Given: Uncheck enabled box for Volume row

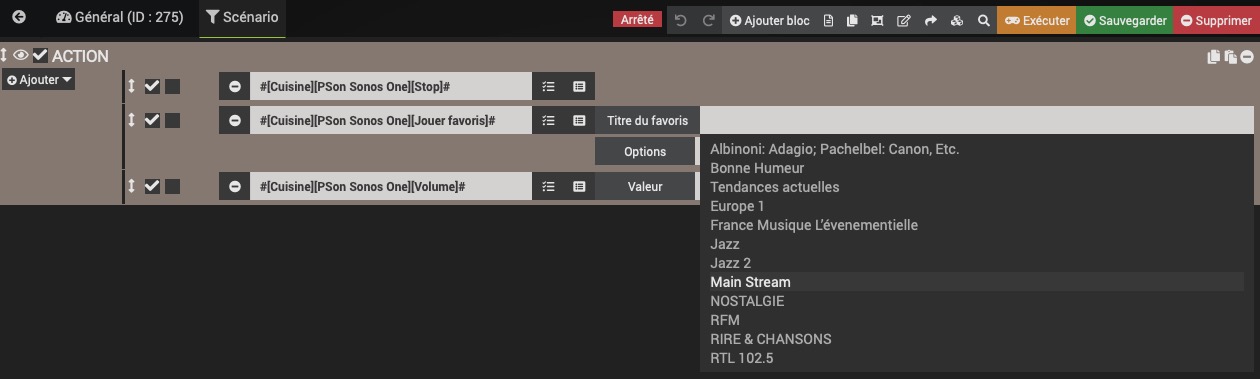Looking at the screenshot, I should click(152, 186).
